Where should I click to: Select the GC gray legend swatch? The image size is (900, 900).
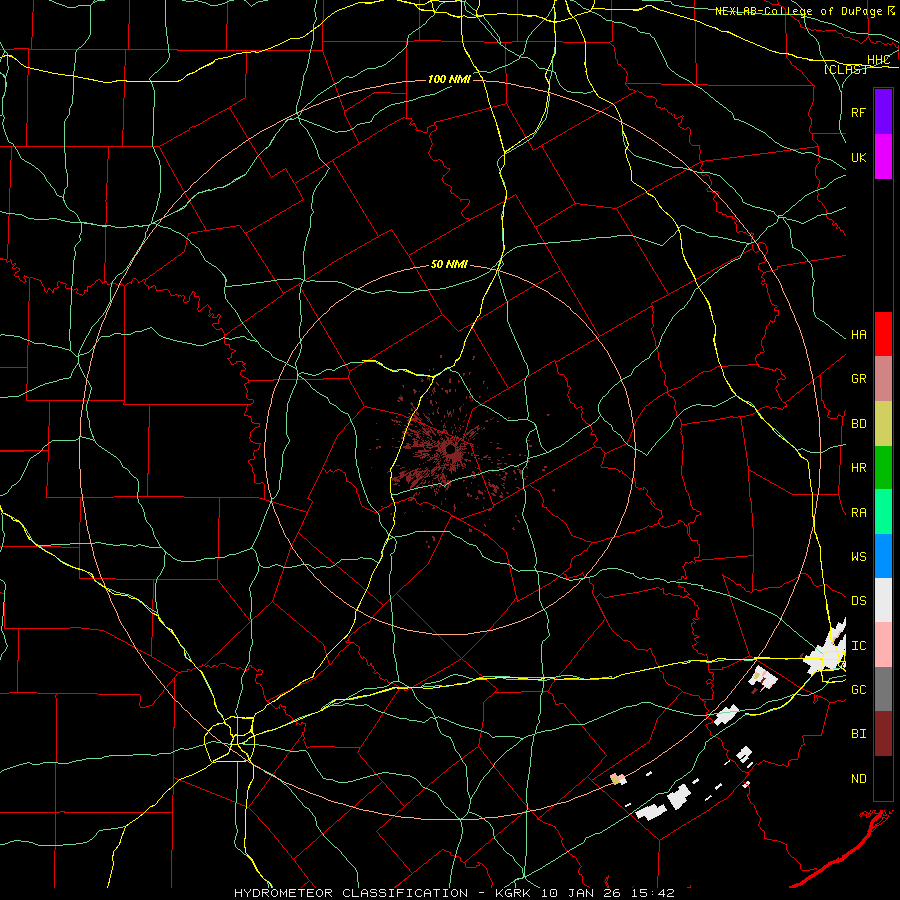pos(883,689)
